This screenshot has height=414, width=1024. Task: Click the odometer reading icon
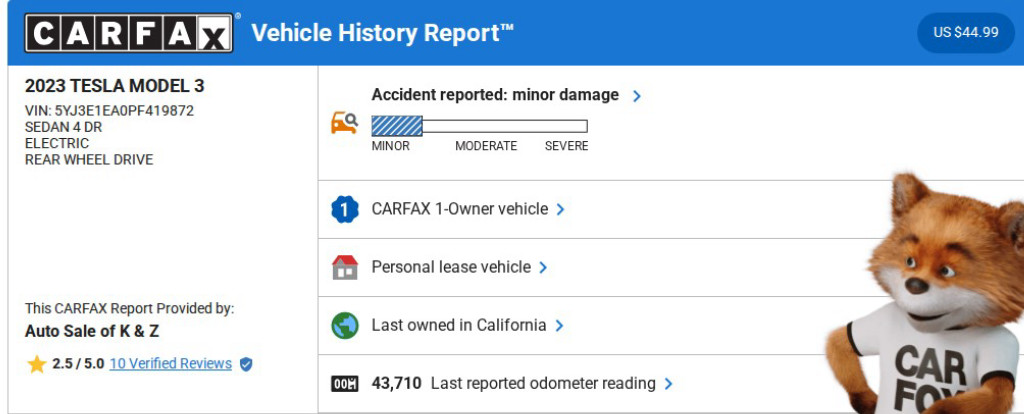[x=344, y=384]
